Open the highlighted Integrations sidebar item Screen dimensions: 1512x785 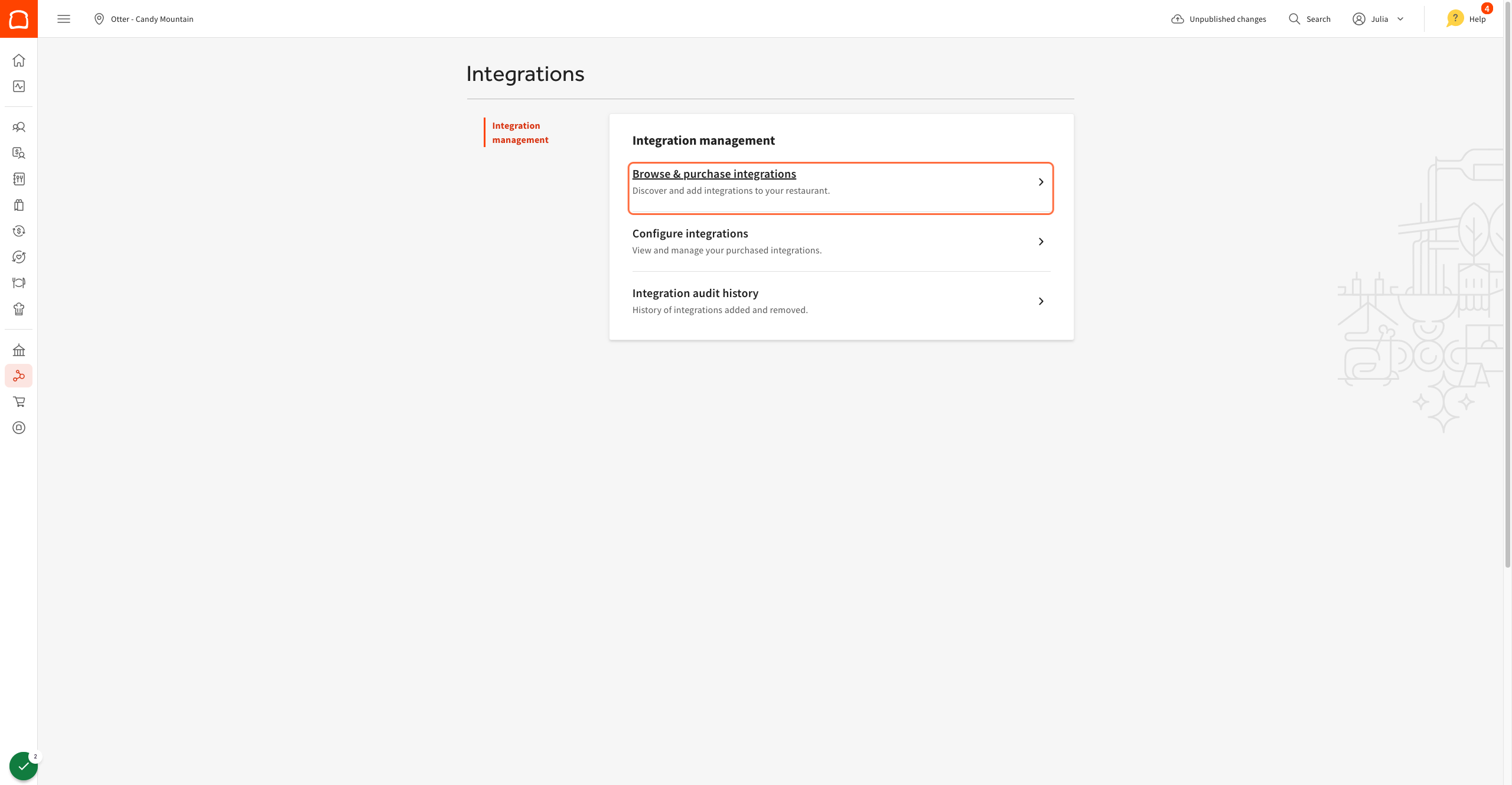tap(19, 376)
